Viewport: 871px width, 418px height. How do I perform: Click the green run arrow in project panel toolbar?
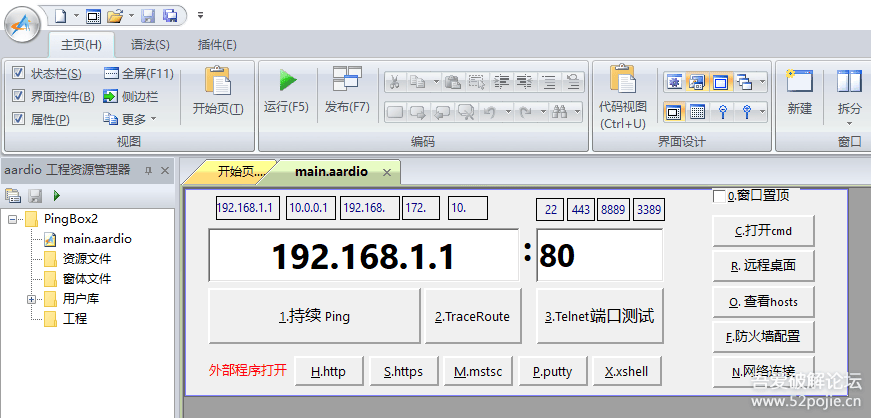57,195
